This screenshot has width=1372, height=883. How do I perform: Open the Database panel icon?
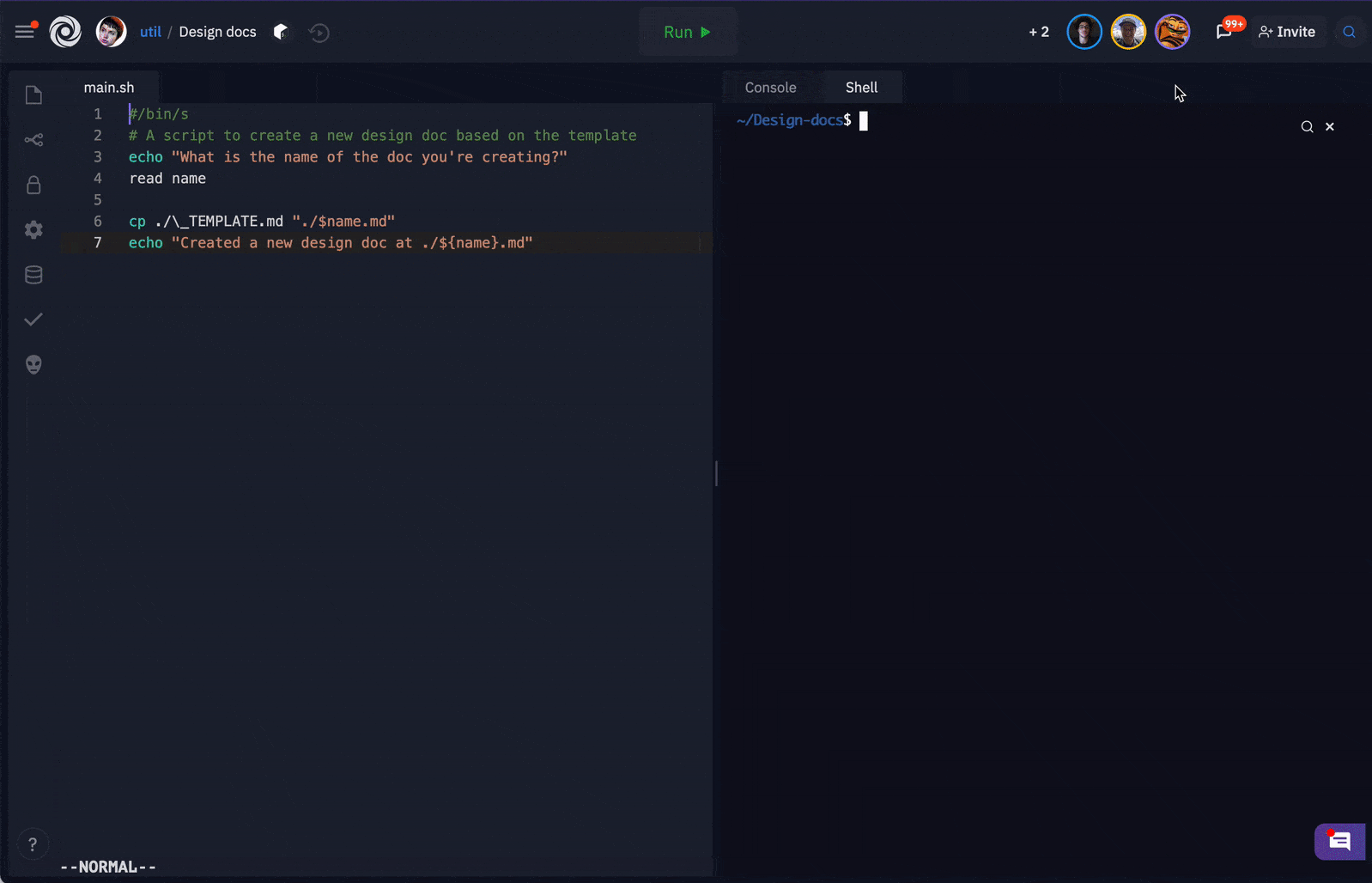[x=33, y=275]
